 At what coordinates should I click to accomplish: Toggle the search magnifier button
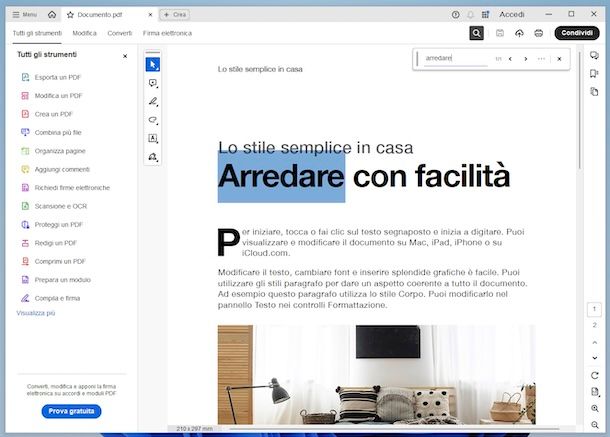pos(476,33)
